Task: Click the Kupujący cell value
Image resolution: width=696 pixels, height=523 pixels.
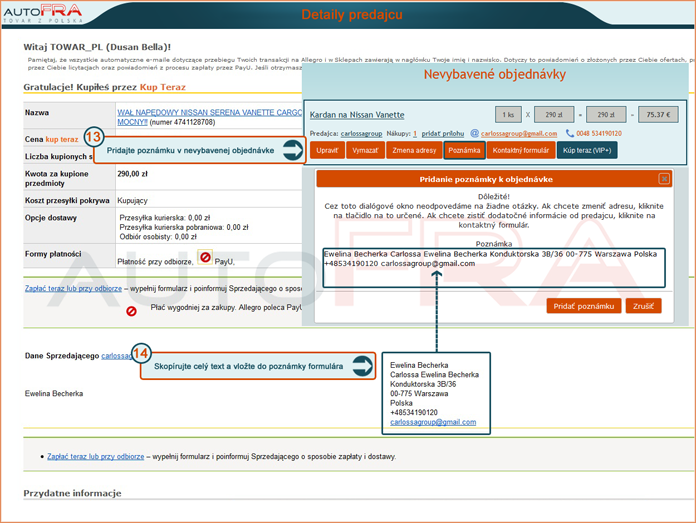Action: tap(132, 201)
